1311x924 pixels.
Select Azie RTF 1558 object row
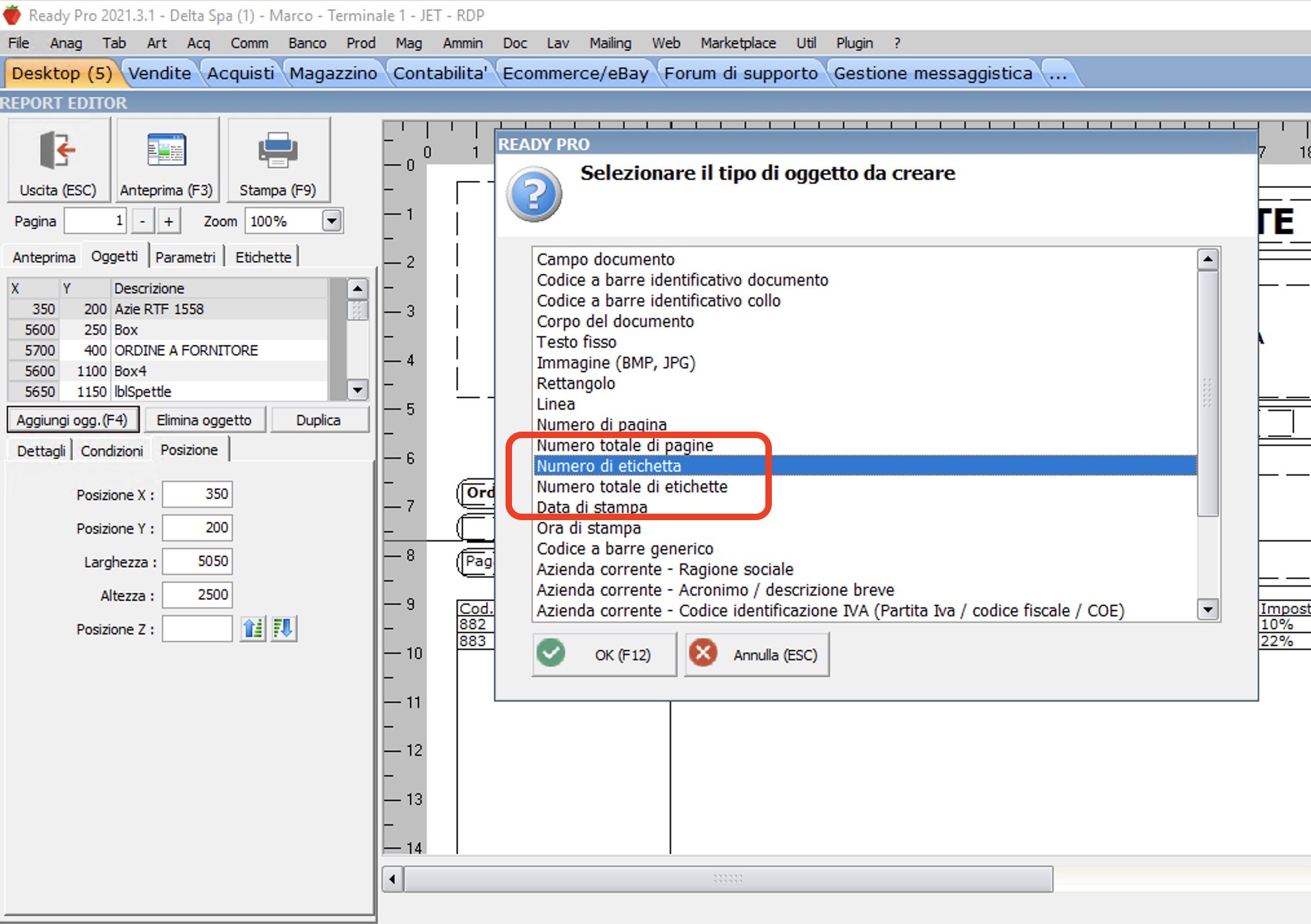click(x=168, y=309)
